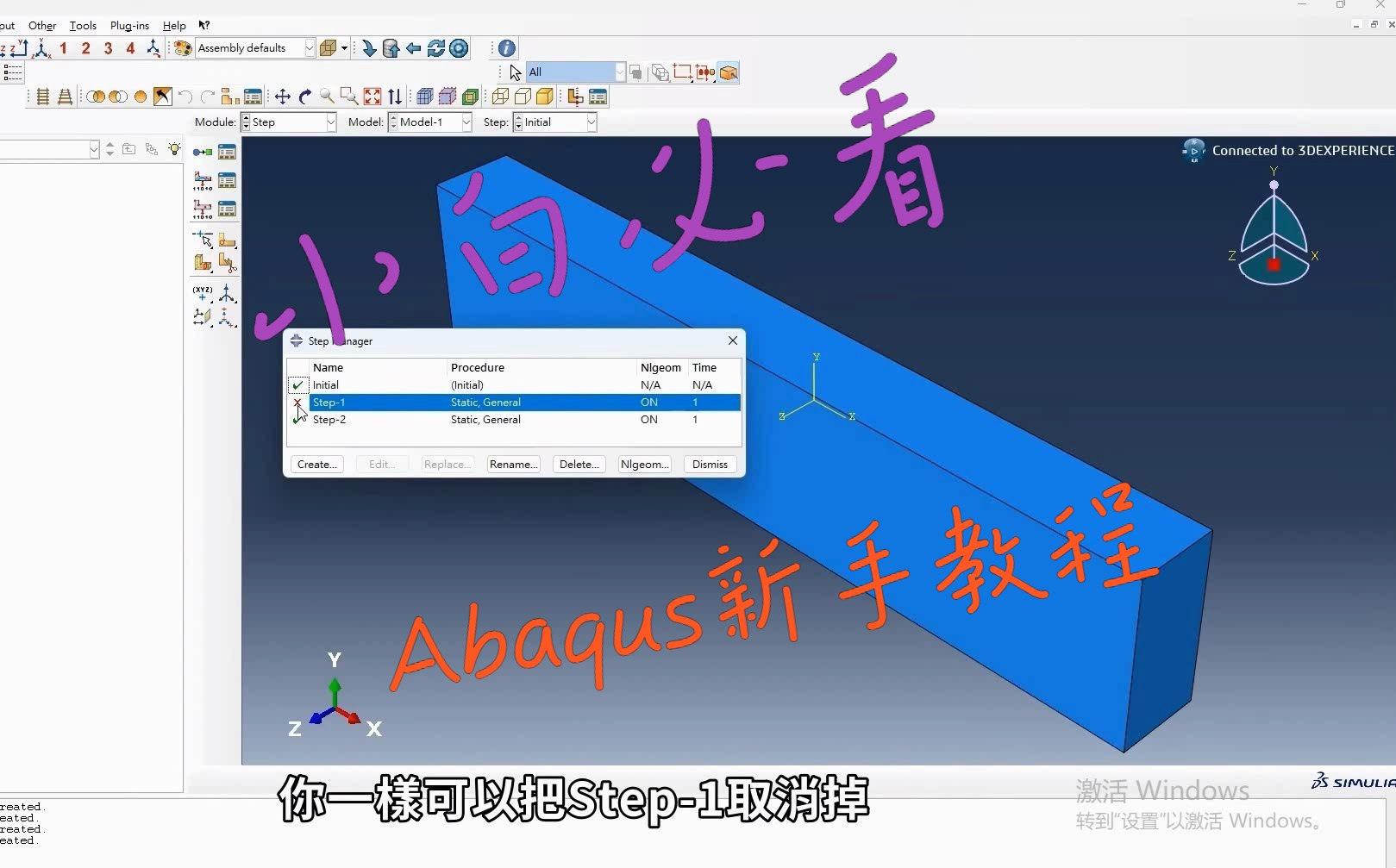Open the Other menu
The image size is (1396, 868).
point(41,25)
